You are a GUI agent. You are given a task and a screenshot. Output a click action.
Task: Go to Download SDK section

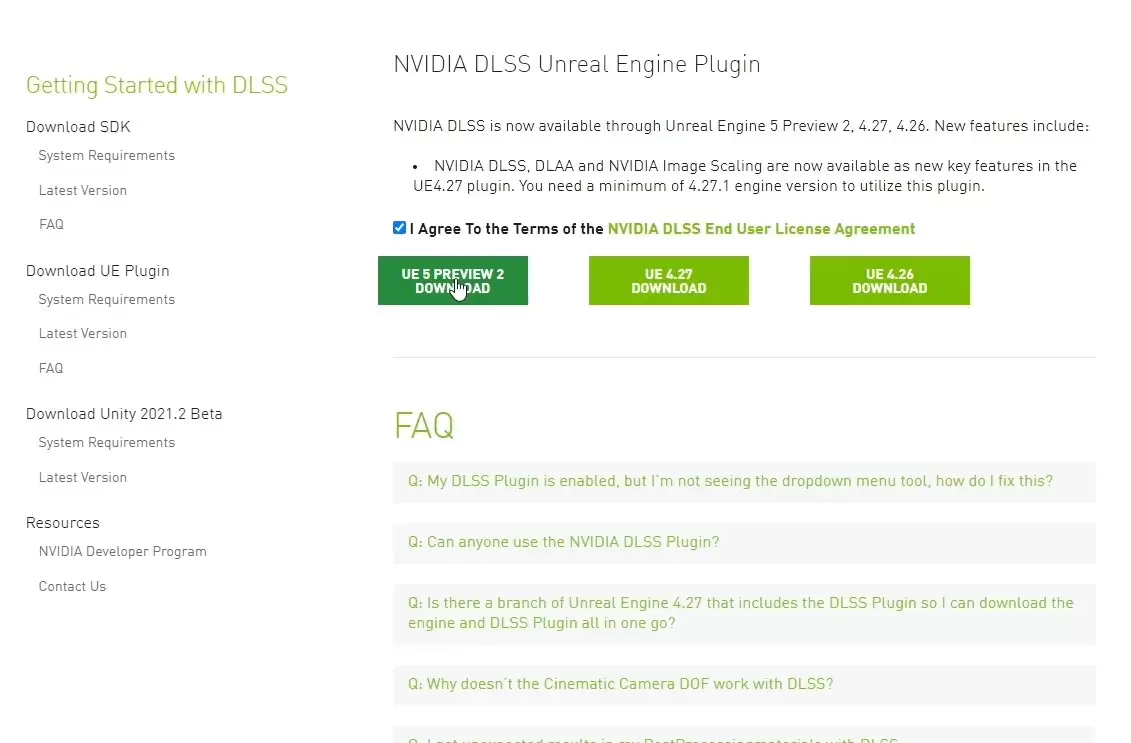(78, 127)
